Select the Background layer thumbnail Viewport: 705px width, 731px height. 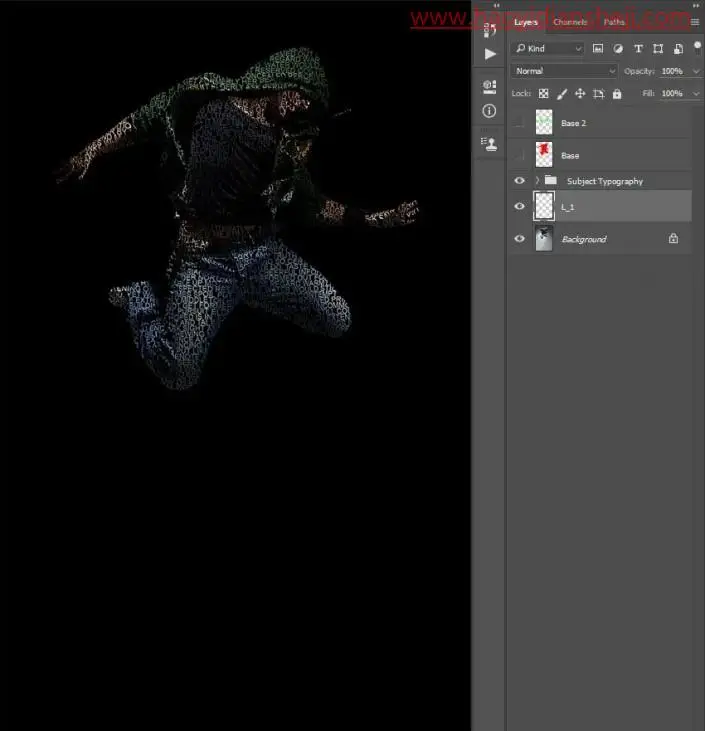pyautogui.click(x=544, y=238)
